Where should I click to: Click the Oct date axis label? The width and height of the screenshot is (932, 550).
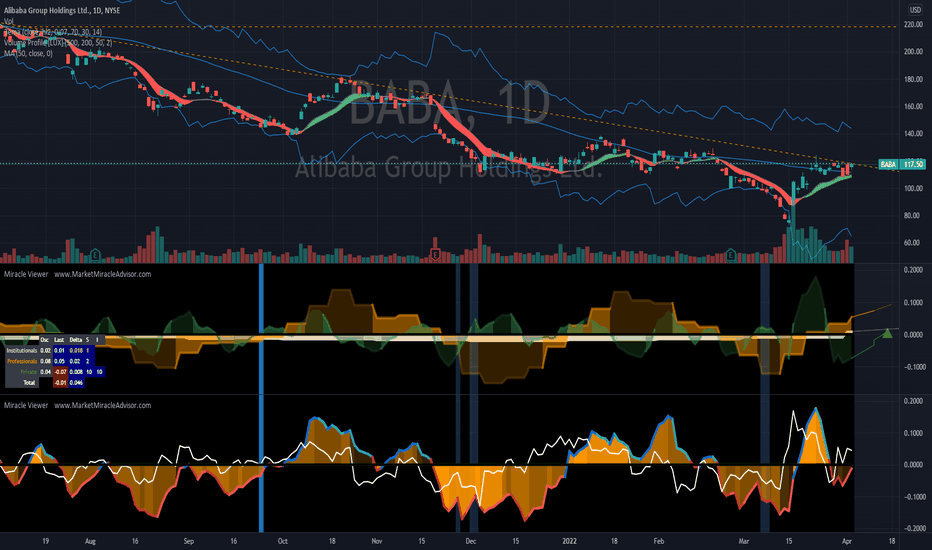point(282,541)
